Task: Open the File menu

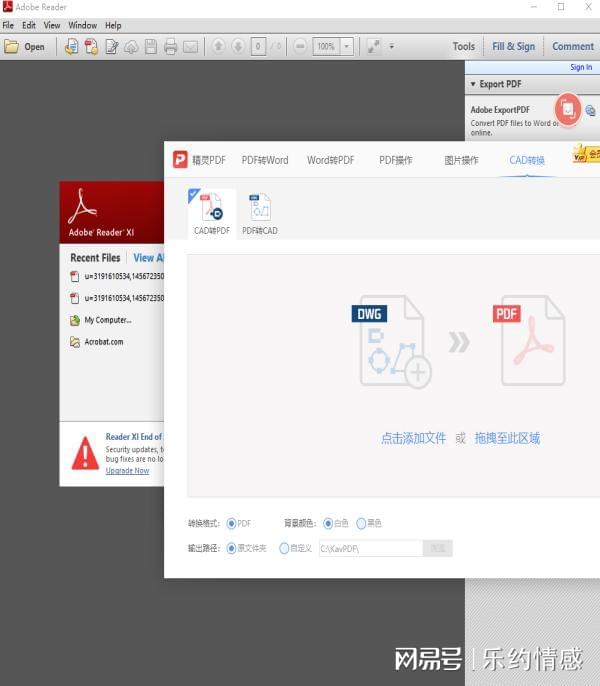Action: click(x=8, y=25)
